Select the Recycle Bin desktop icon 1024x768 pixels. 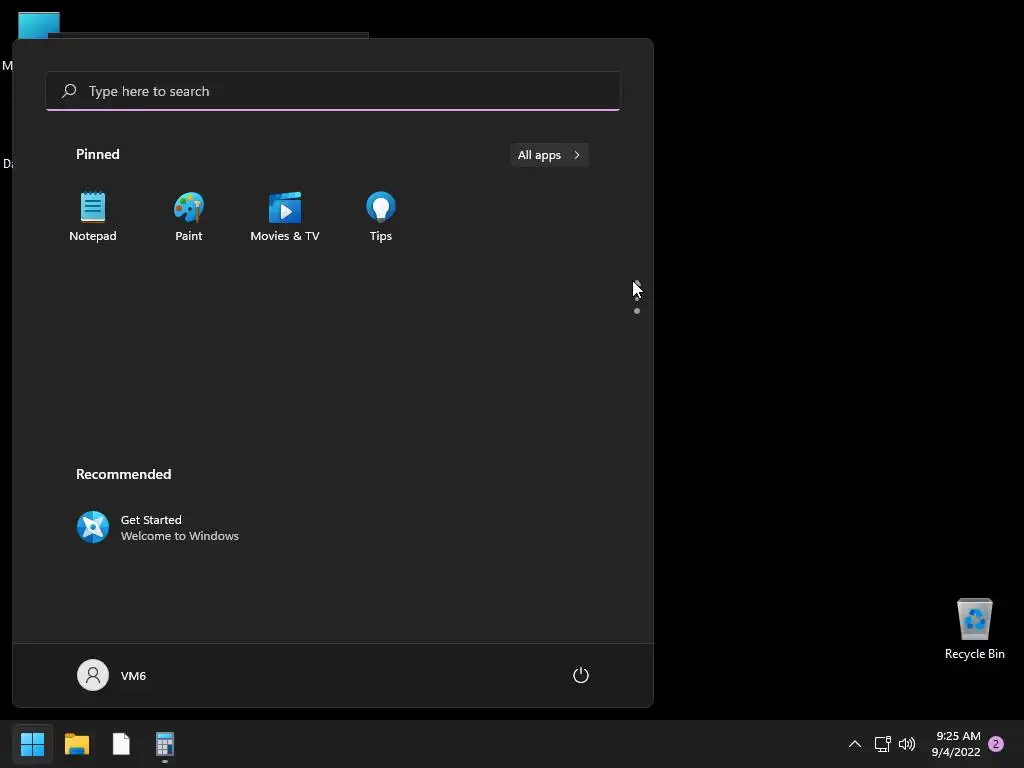click(x=974, y=629)
